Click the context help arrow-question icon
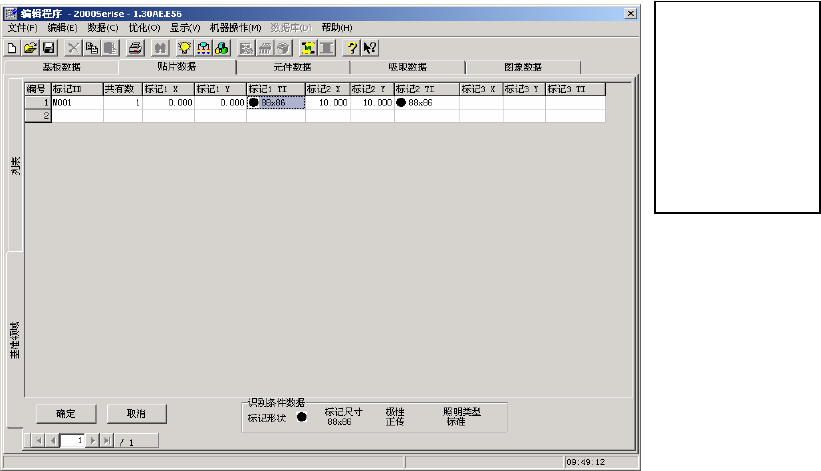 click(x=370, y=47)
